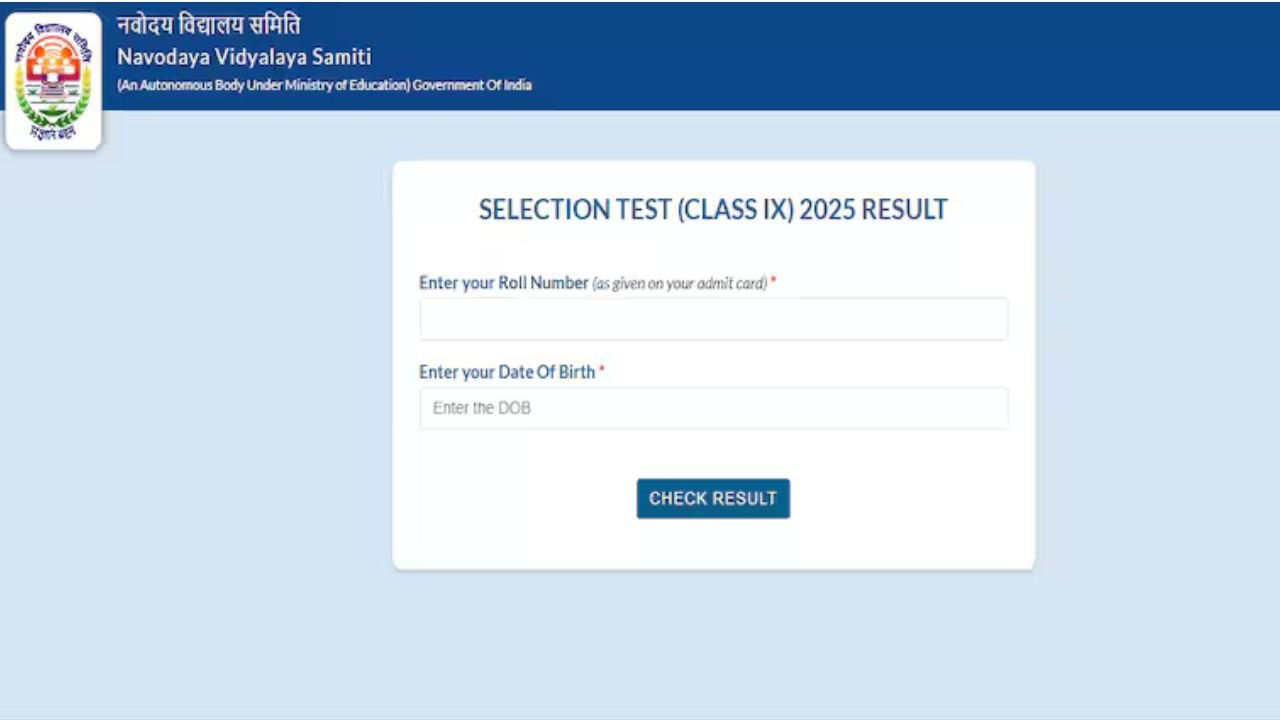Viewport: 1280px width, 720px height.
Task: Click the Enter your Roll Number label
Action: point(503,283)
